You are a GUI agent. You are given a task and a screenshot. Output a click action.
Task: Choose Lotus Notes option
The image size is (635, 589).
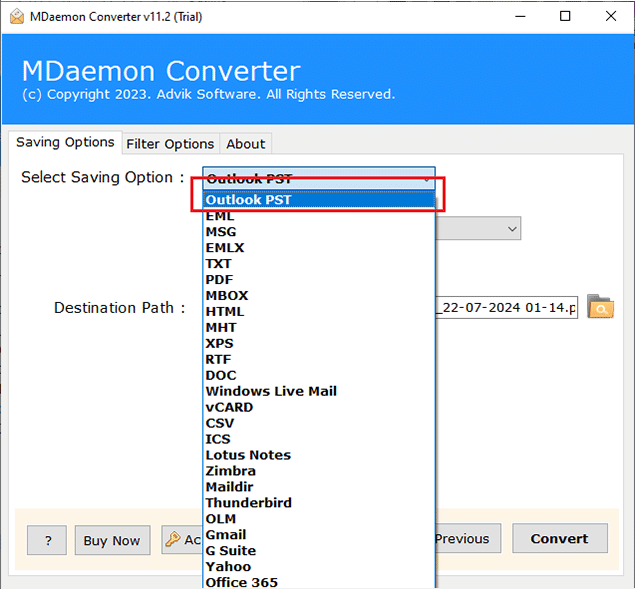[x=319, y=455]
